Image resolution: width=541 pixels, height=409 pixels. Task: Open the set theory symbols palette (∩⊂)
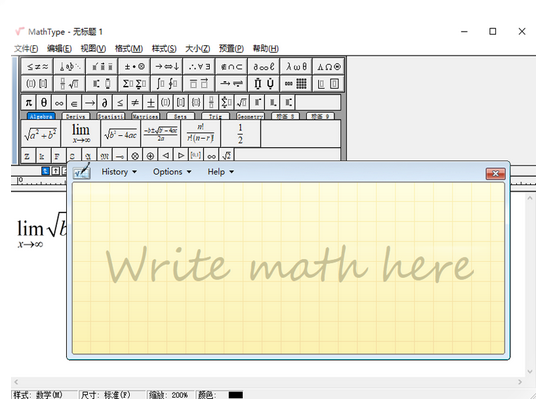pos(232,66)
